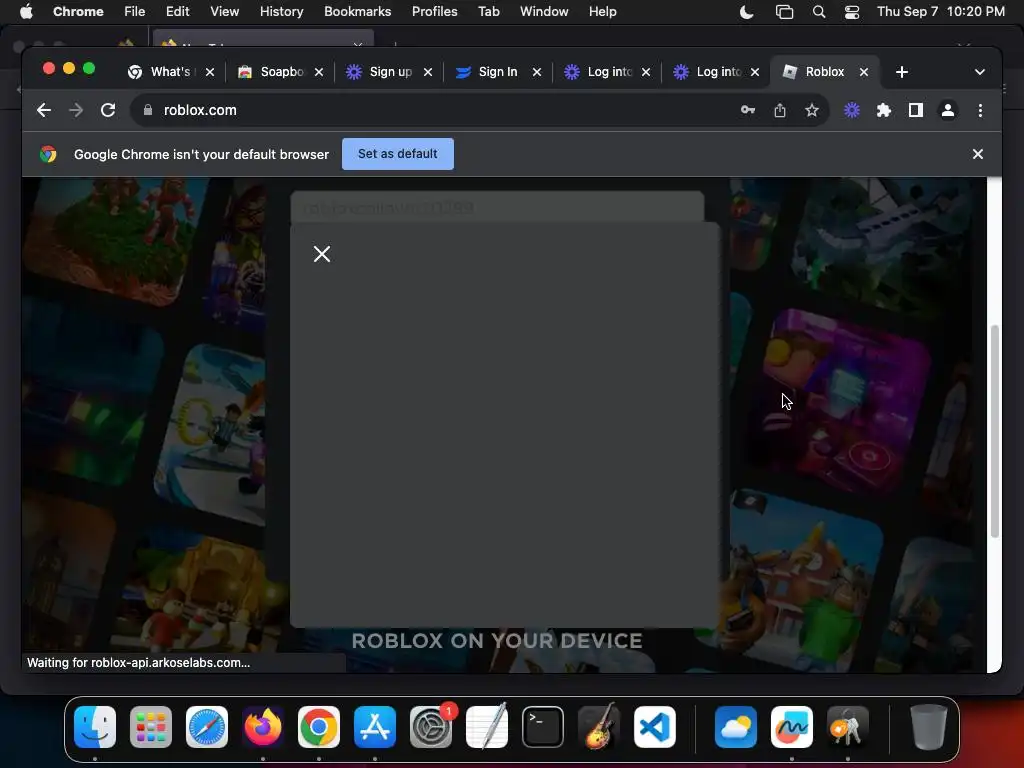Open Visual Studio Code from Dock
1024x768 pixels.
[x=655, y=727]
